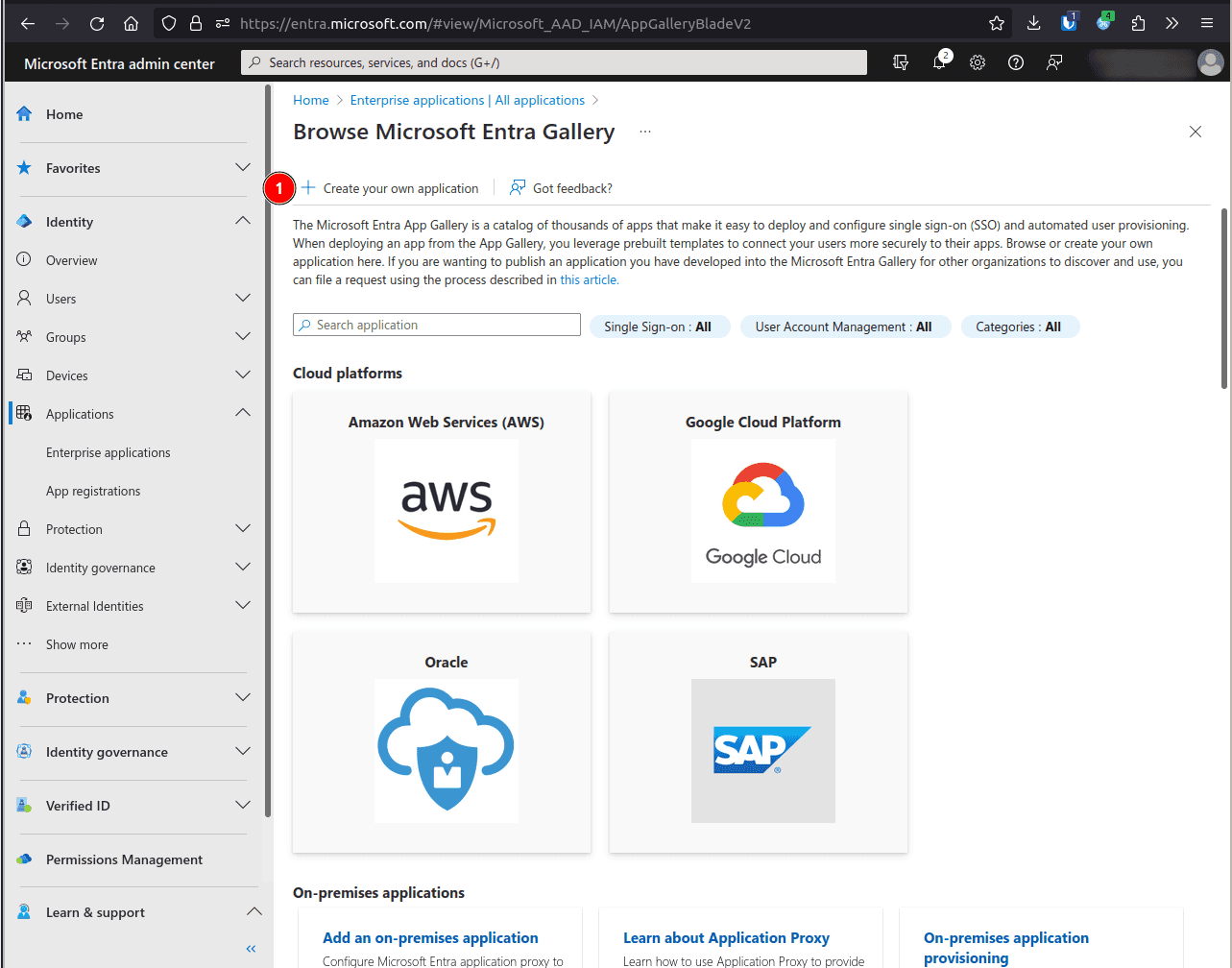Click the Got feedback? button
Image resolution: width=1232 pixels, height=968 pixels.
tap(561, 188)
